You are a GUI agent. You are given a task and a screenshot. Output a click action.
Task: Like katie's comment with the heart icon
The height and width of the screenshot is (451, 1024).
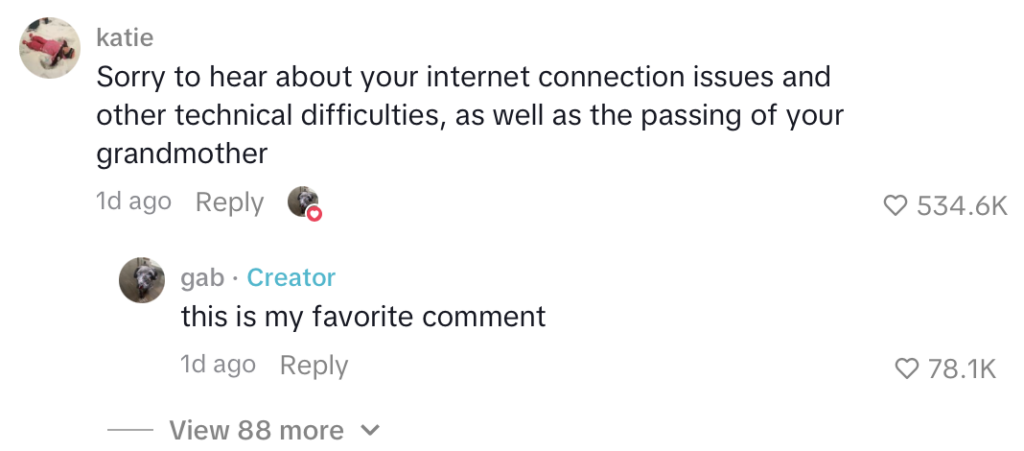(893, 205)
